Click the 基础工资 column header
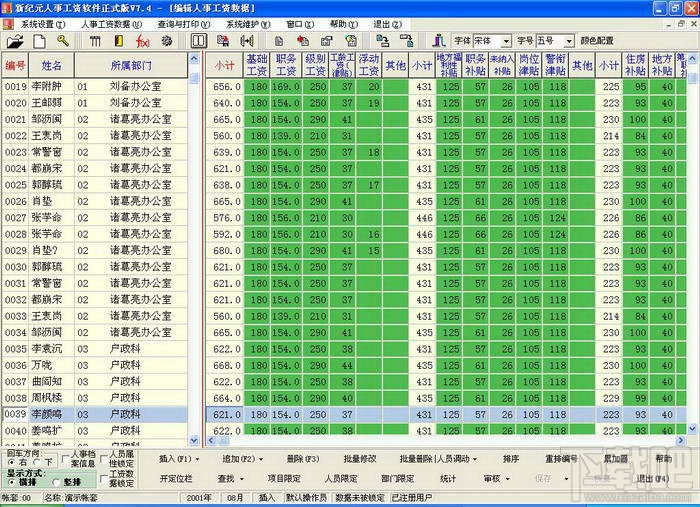The width and height of the screenshot is (700, 507). pos(257,65)
